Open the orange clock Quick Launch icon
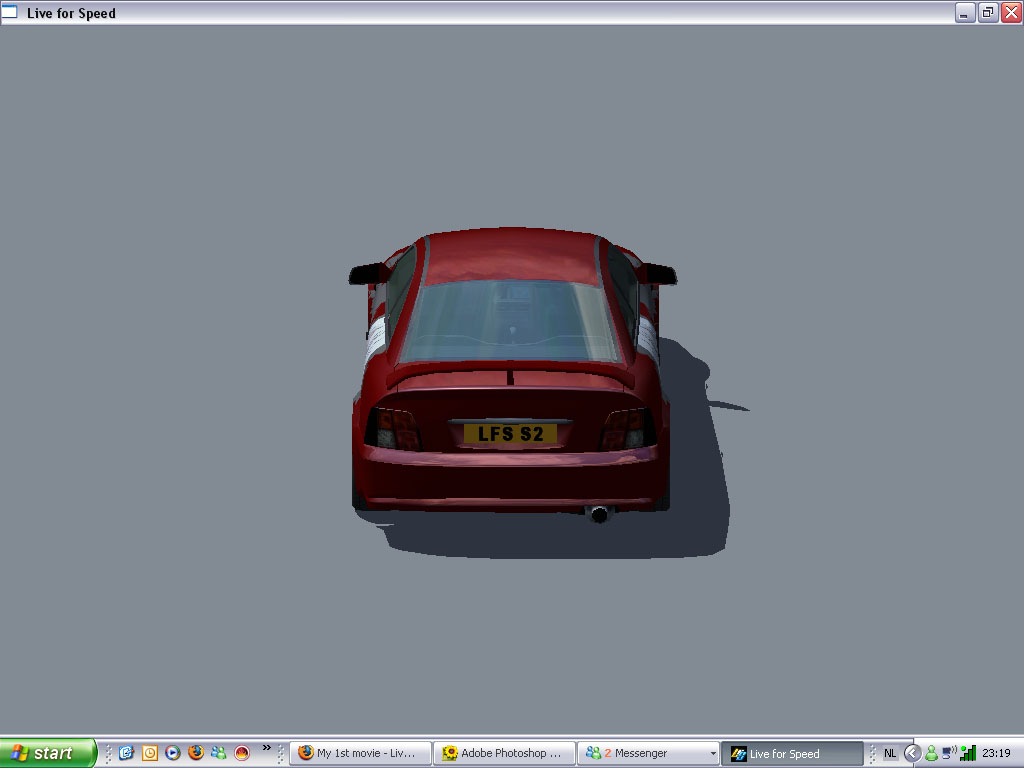Screen dimensions: 1024x768 tap(150, 753)
